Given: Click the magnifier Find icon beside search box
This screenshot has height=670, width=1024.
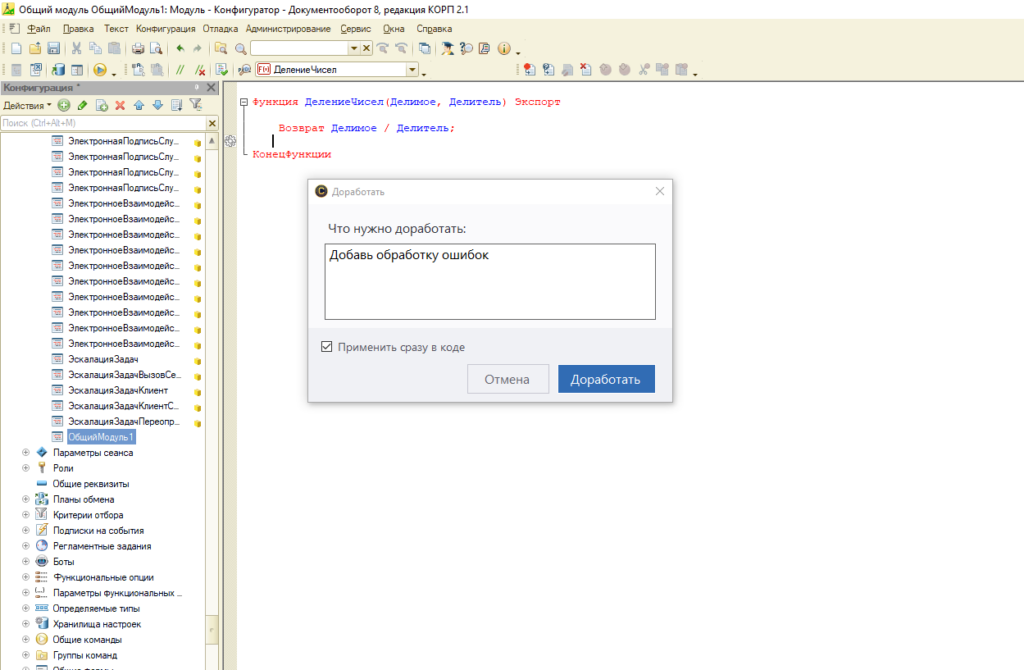Looking at the screenshot, I should [x=240, y=48].
